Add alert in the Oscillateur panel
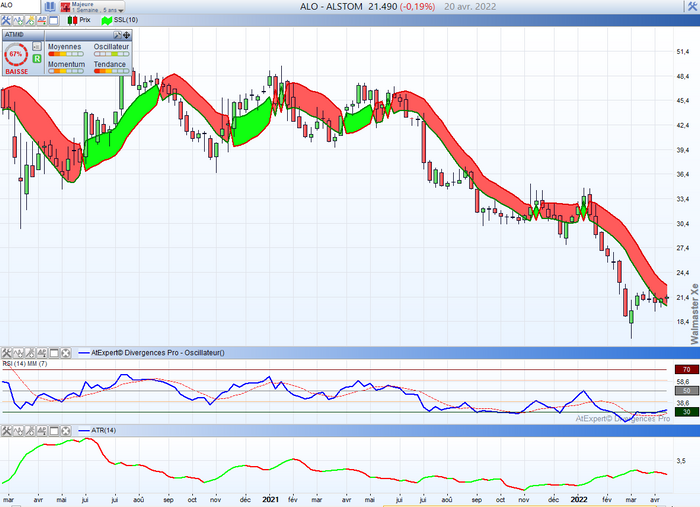 coord(42,353)
